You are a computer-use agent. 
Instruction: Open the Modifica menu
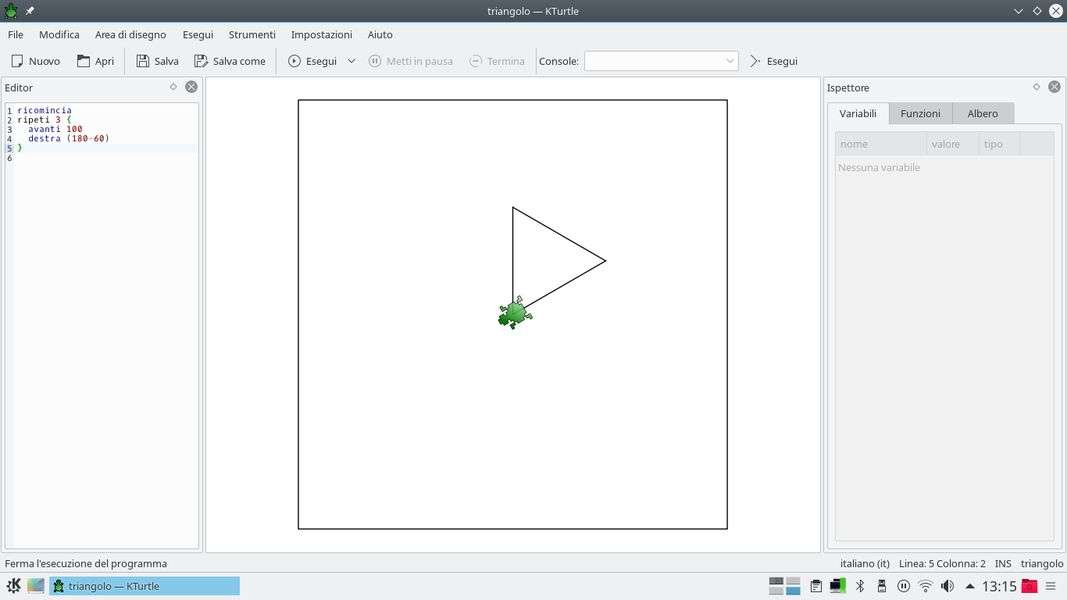[59, 35]
